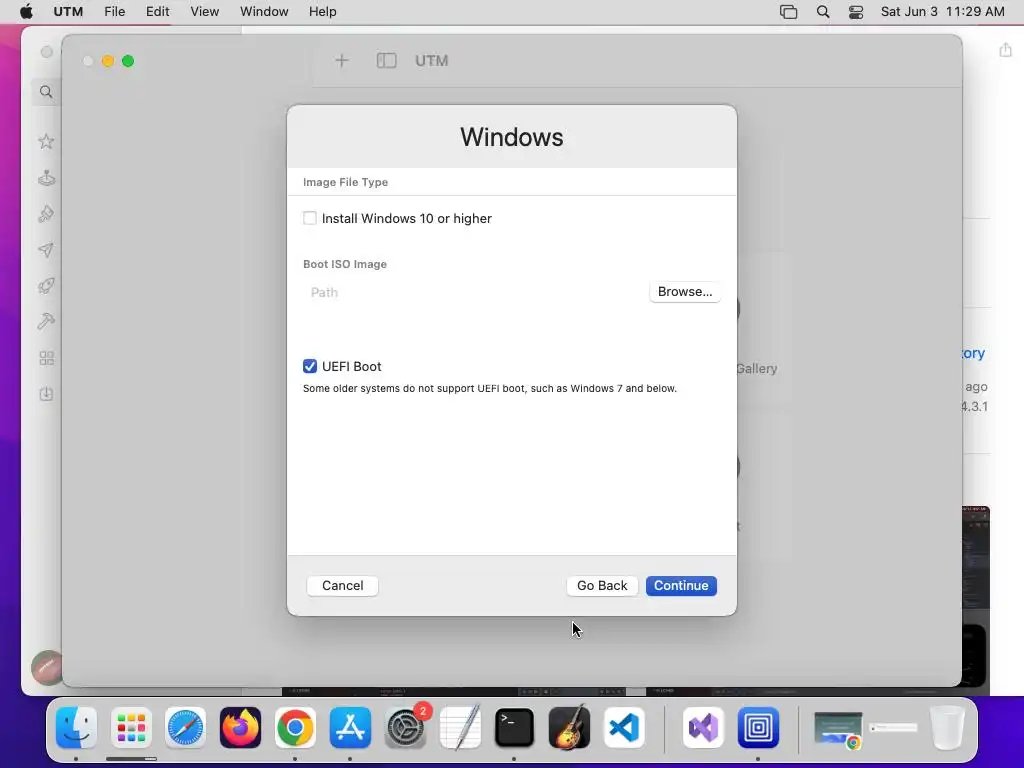Open Launchpad from the Dock
1024x768 pixels.
[131, 728]
